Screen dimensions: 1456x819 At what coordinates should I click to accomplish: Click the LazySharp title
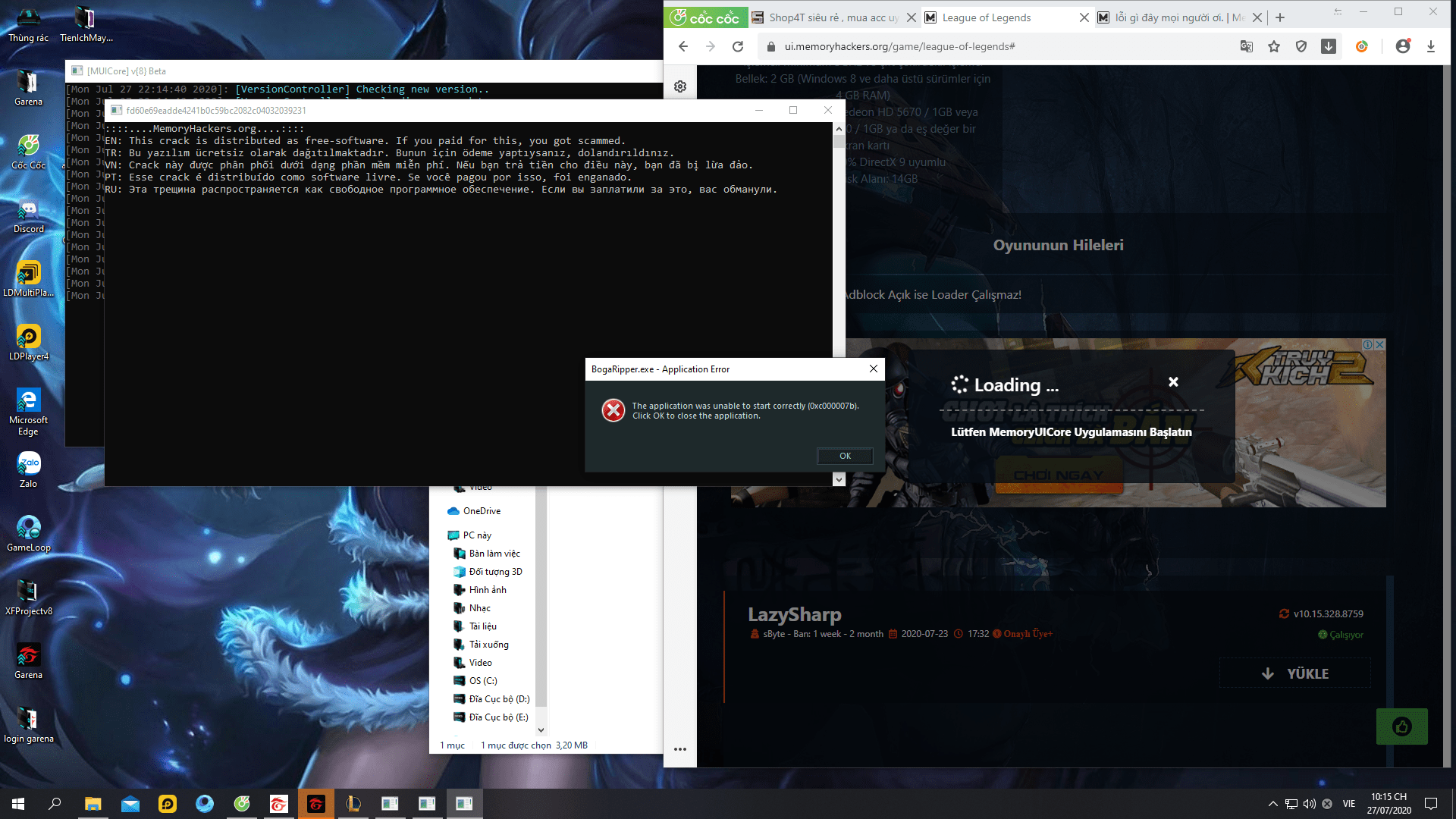coord(794,613)
